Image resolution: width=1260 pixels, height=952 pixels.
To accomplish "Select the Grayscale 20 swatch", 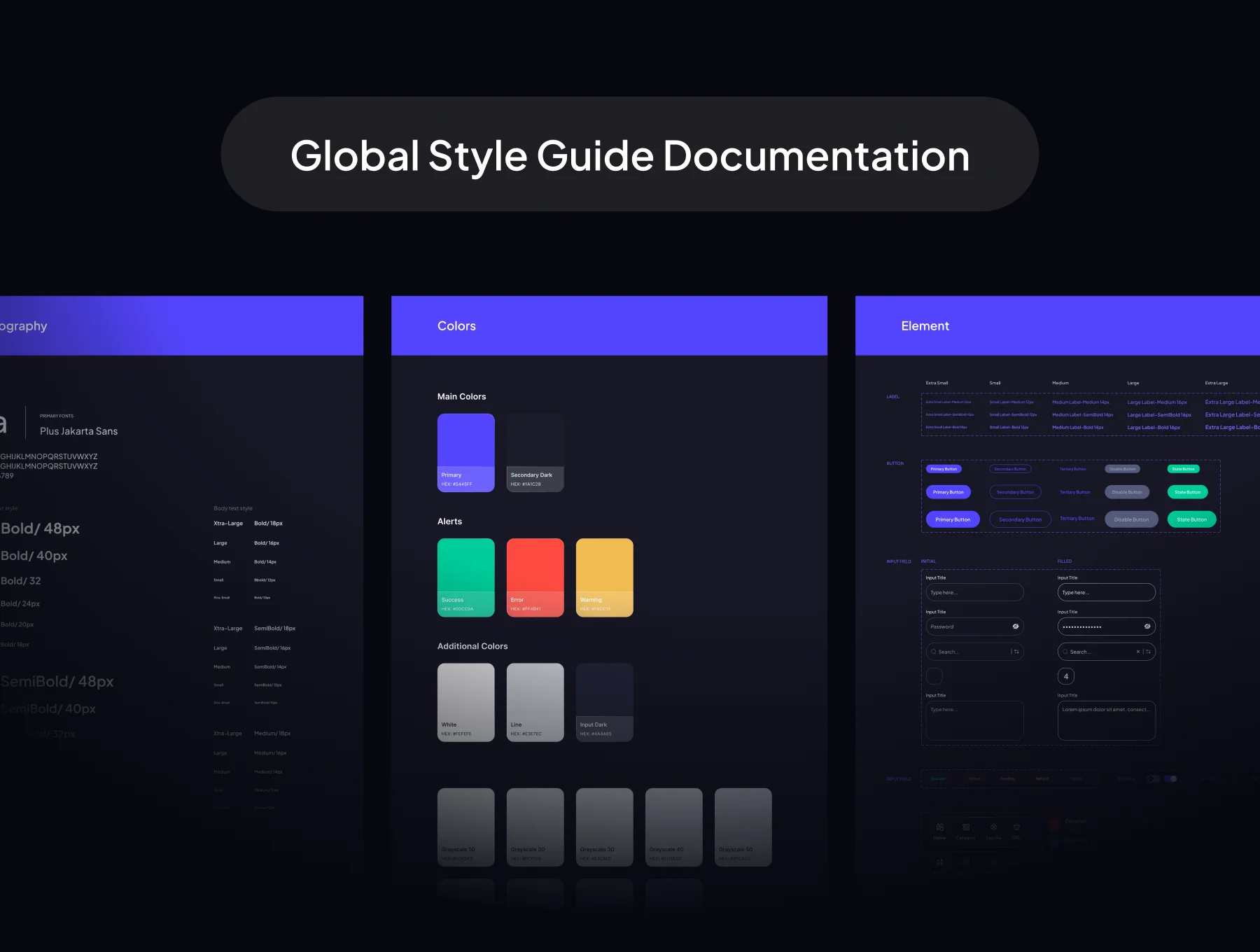I will pos(535,827).
